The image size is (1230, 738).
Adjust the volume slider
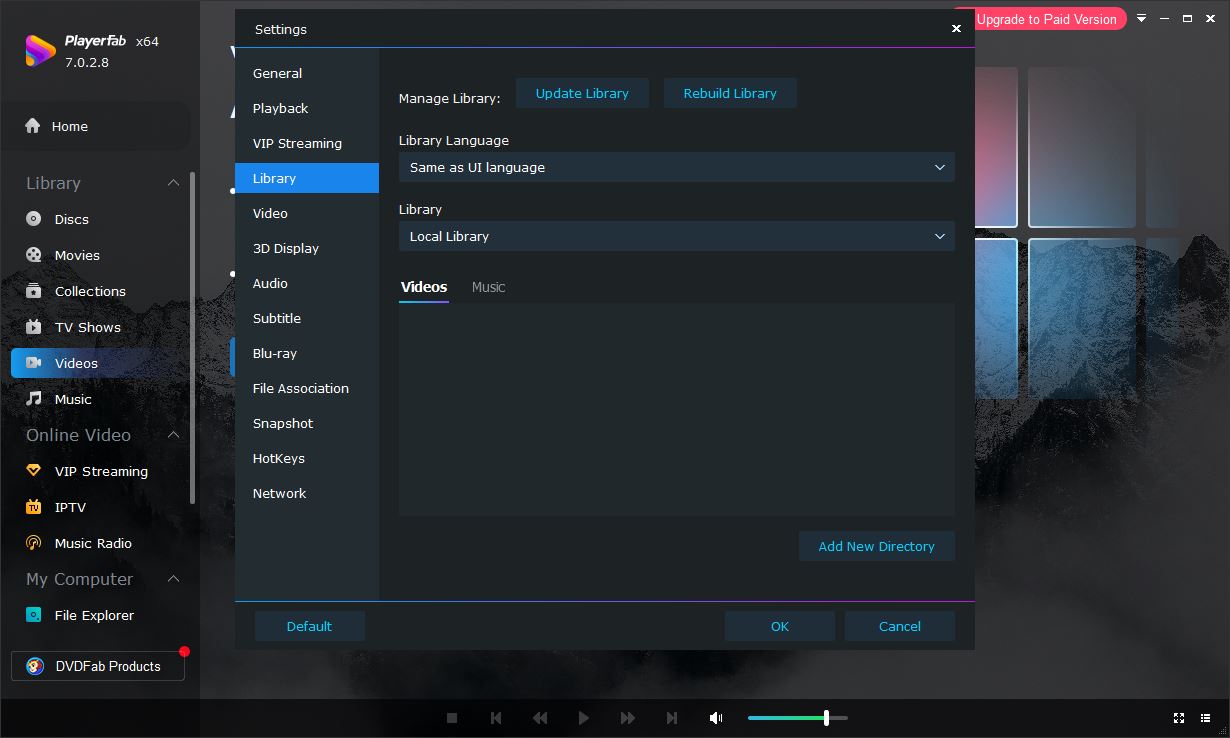(798, 718)
